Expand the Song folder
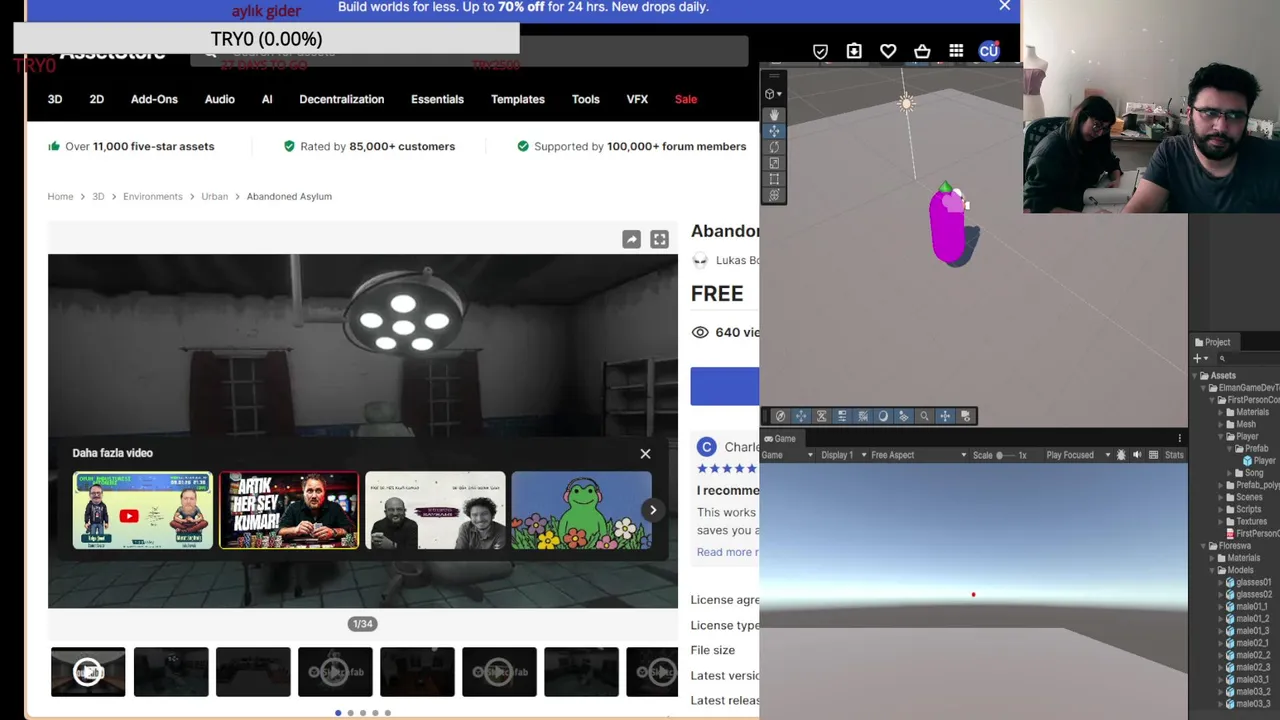The width and height of the screenshot is (1280, 720). [1232, 473]
